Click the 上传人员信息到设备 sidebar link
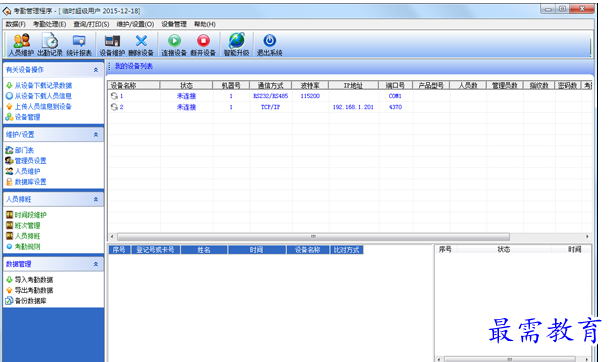This screenshot has height=362, width=610. pyautogui.click(x=43, y=107)
